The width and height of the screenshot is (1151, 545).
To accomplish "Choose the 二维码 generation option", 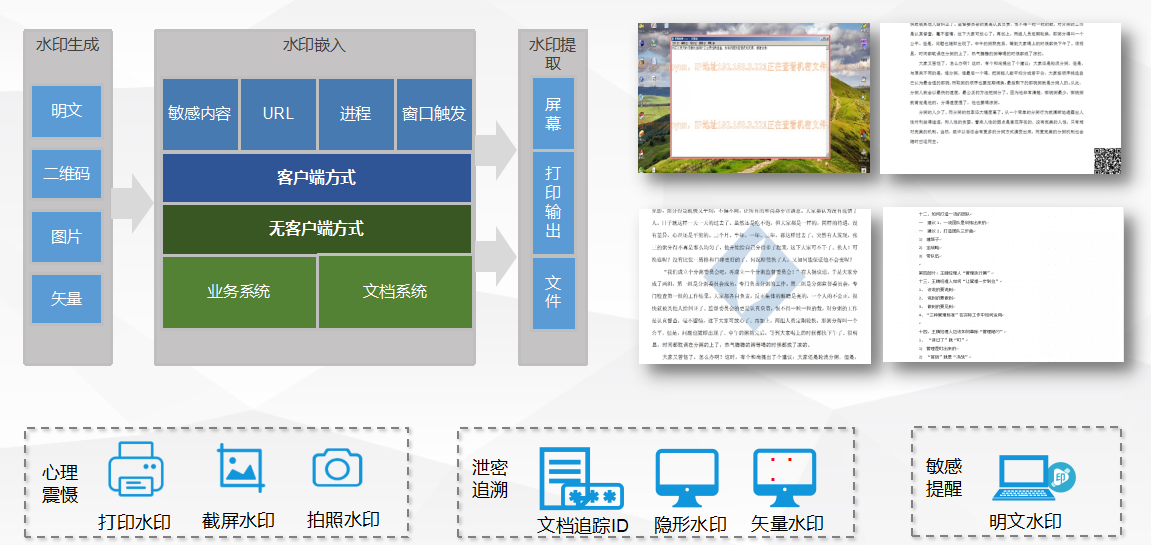I will coord(67,174).
